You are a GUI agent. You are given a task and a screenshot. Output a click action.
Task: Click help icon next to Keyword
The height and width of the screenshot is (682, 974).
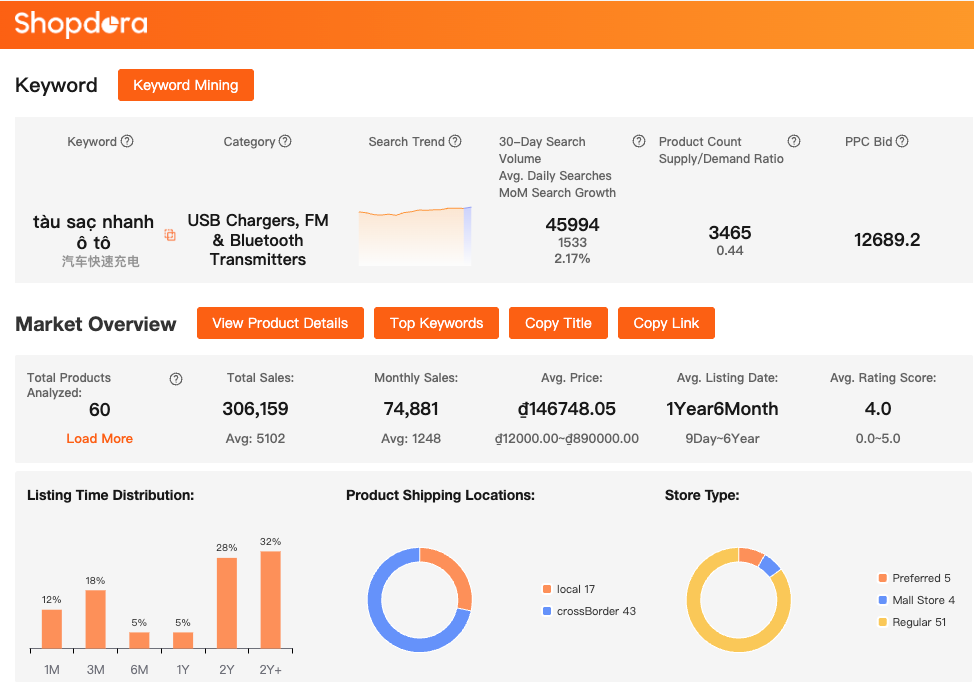[127, 141]
